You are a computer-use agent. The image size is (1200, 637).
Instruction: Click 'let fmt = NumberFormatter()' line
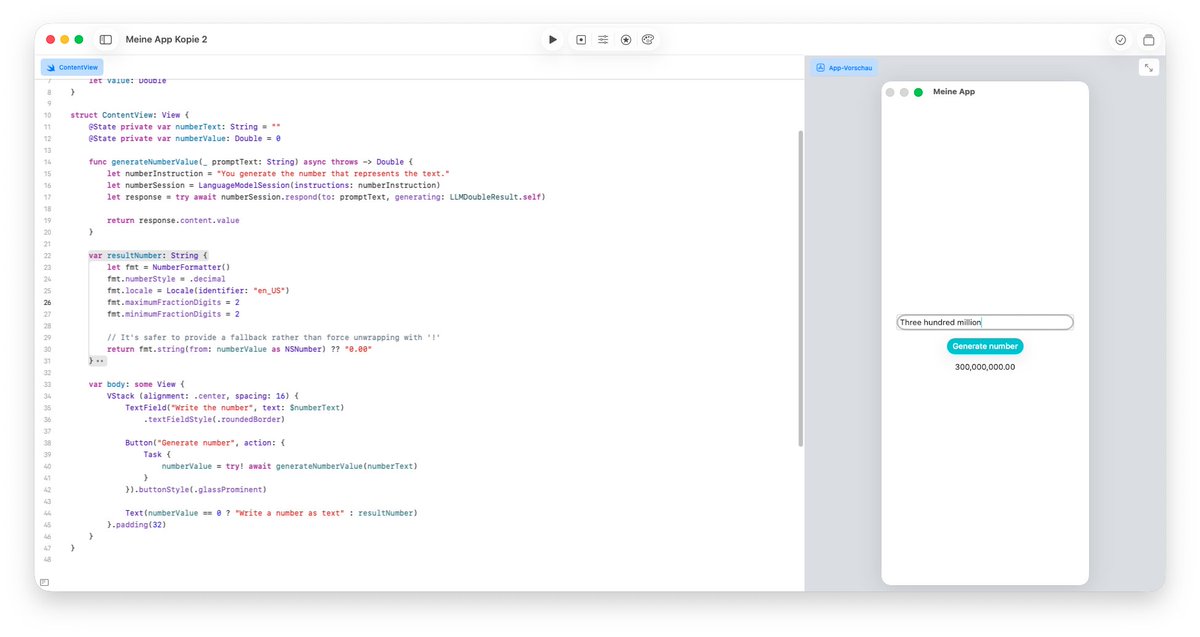(168, 267)
